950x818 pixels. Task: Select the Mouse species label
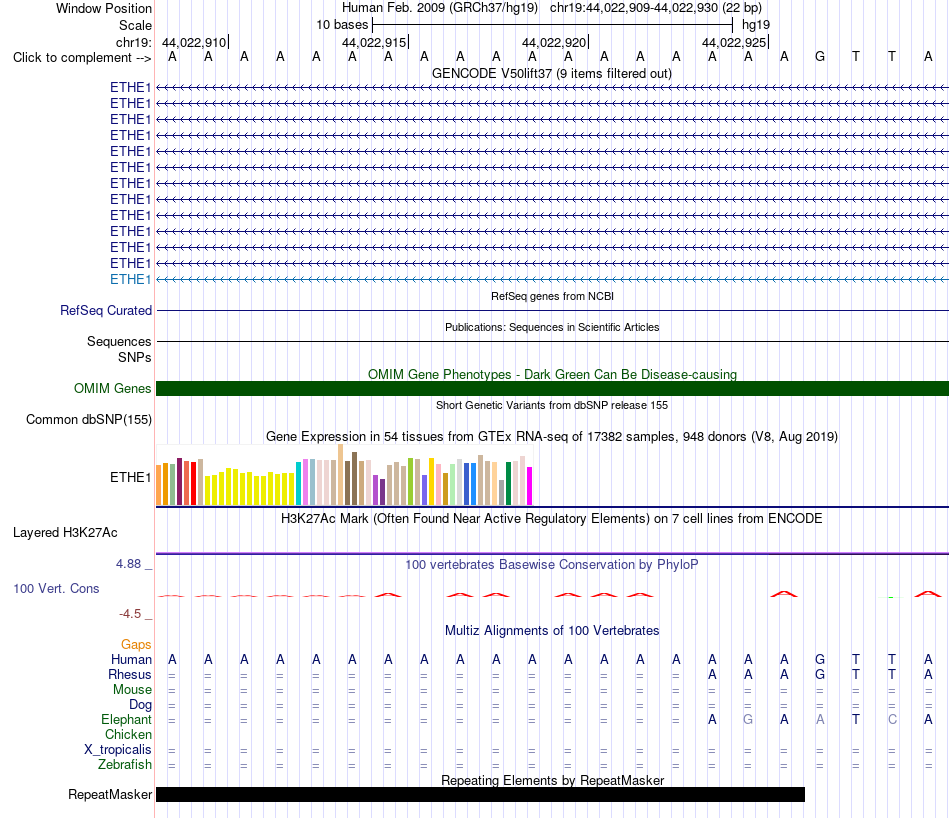click(x=132, y=690)
